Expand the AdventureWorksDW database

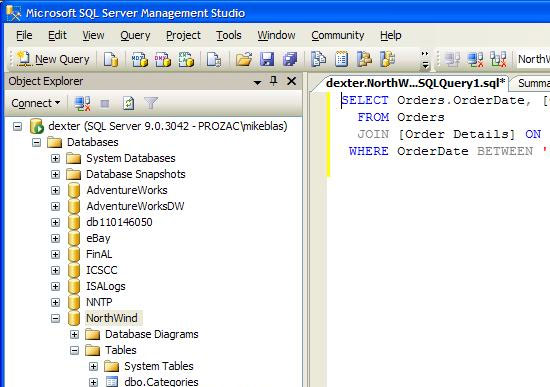click(55, 206)
